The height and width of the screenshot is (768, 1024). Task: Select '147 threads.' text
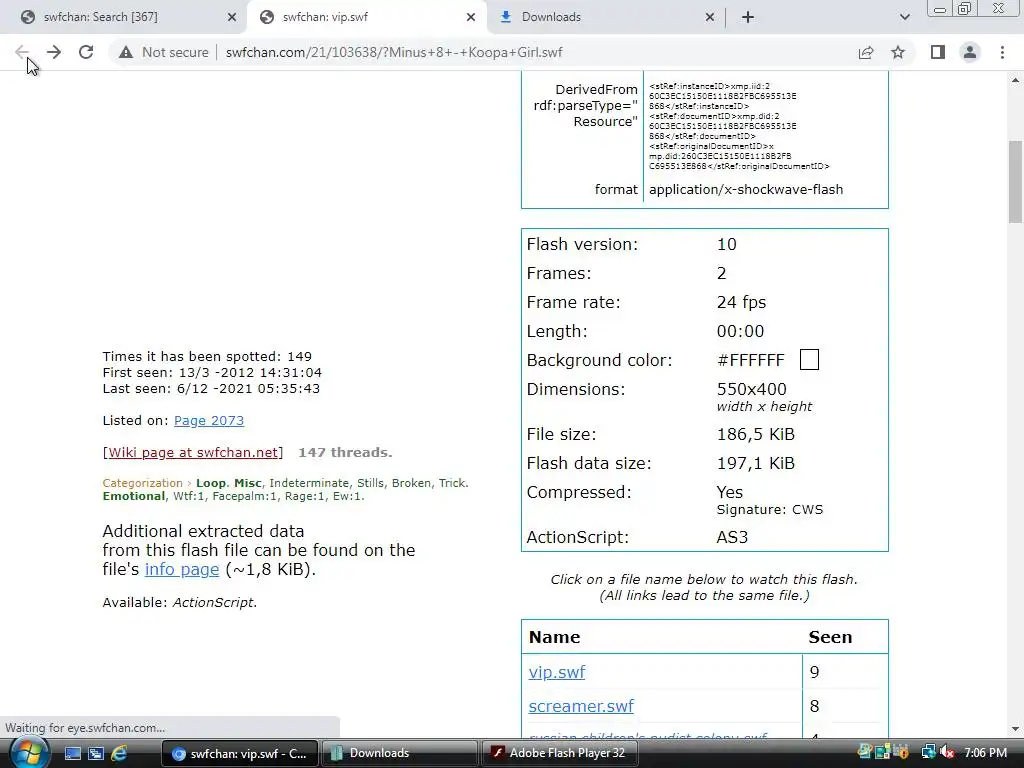point(345,453)
